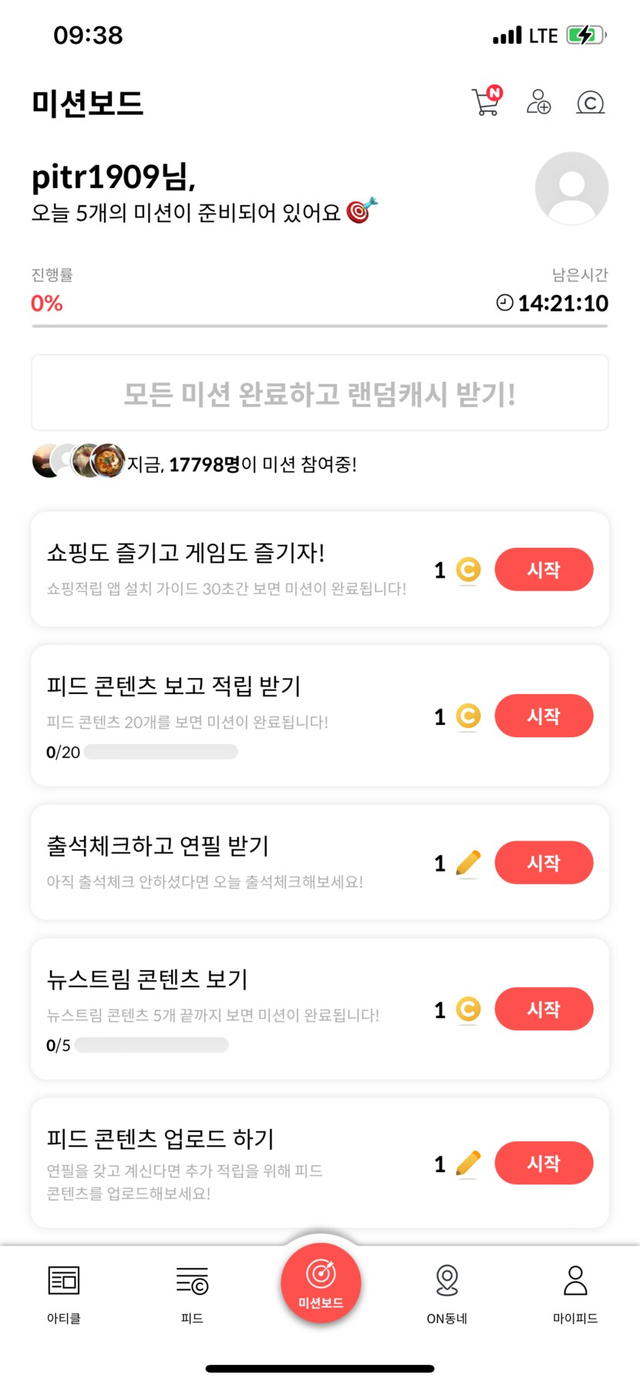Switch to the 피드 tab
The height and width of the screenshot is (1385, 640).
192,1280
